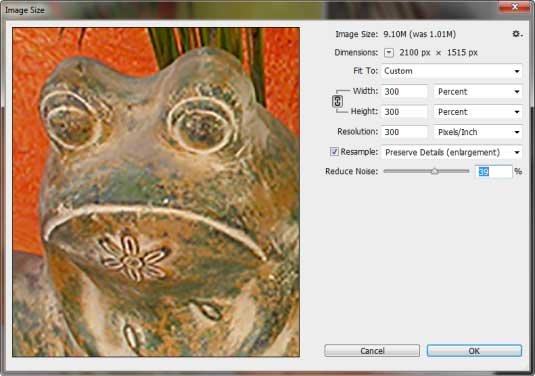Viewport: 535px width, 376px height.
Task: Click Cancel to dismiss dialog
Action: [372, 351]
